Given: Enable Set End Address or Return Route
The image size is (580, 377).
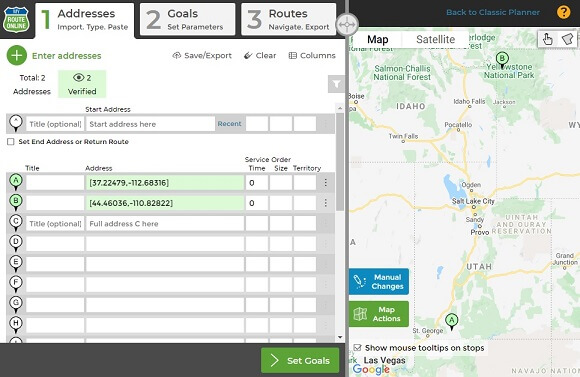Looking at the screenshot, I should [x=11, y=142].
